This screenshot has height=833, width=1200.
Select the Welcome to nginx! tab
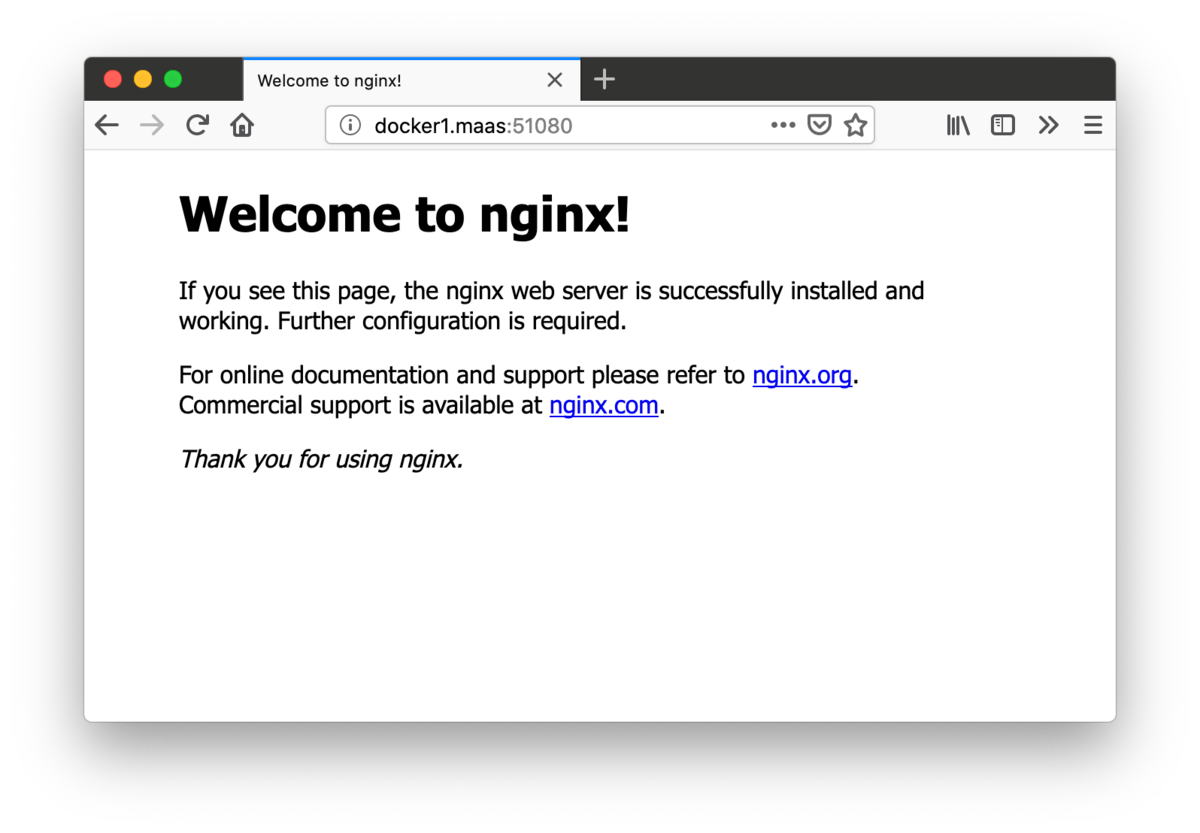click(411, 80)
